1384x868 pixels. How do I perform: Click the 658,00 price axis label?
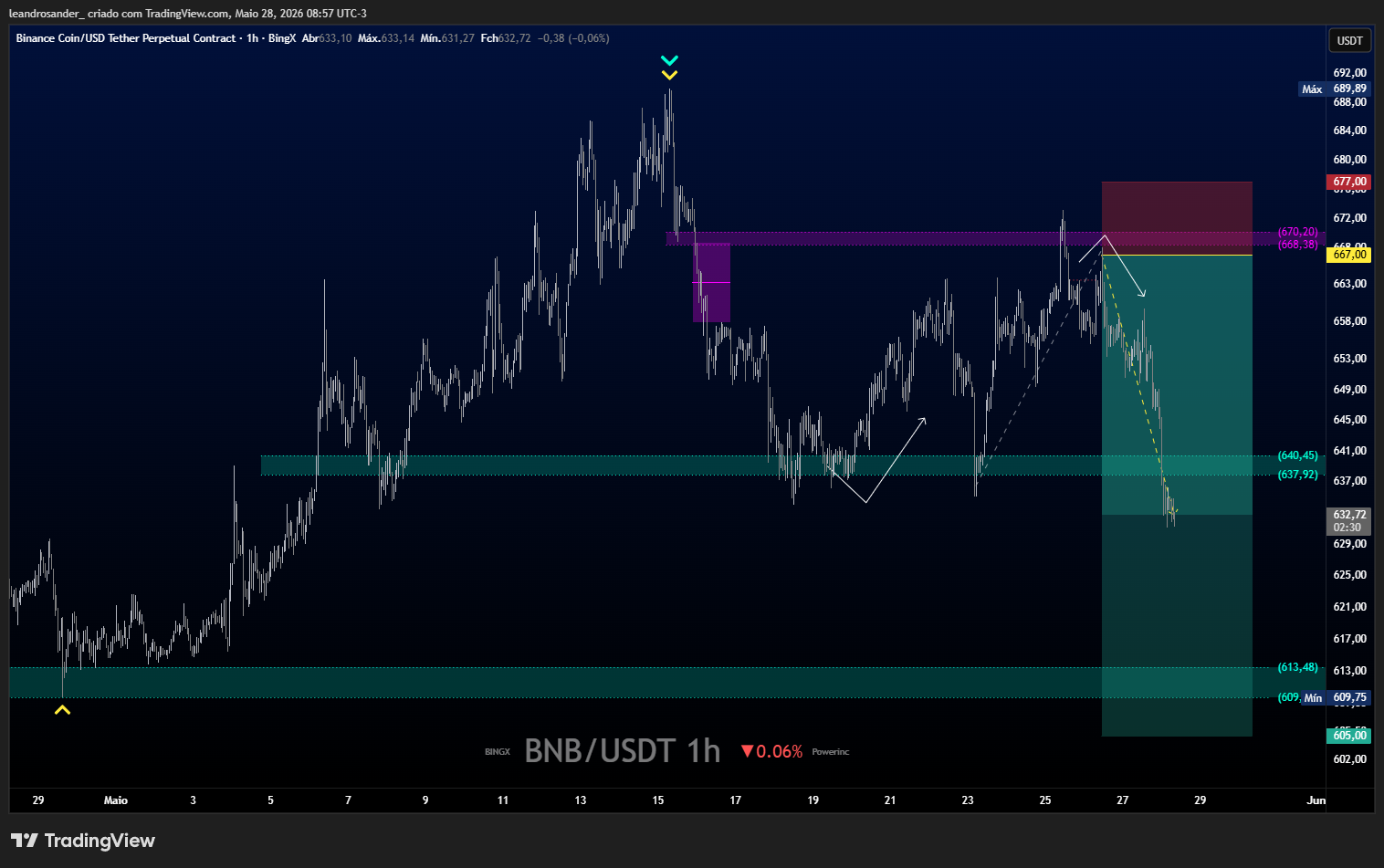(x=1349, y=321)
